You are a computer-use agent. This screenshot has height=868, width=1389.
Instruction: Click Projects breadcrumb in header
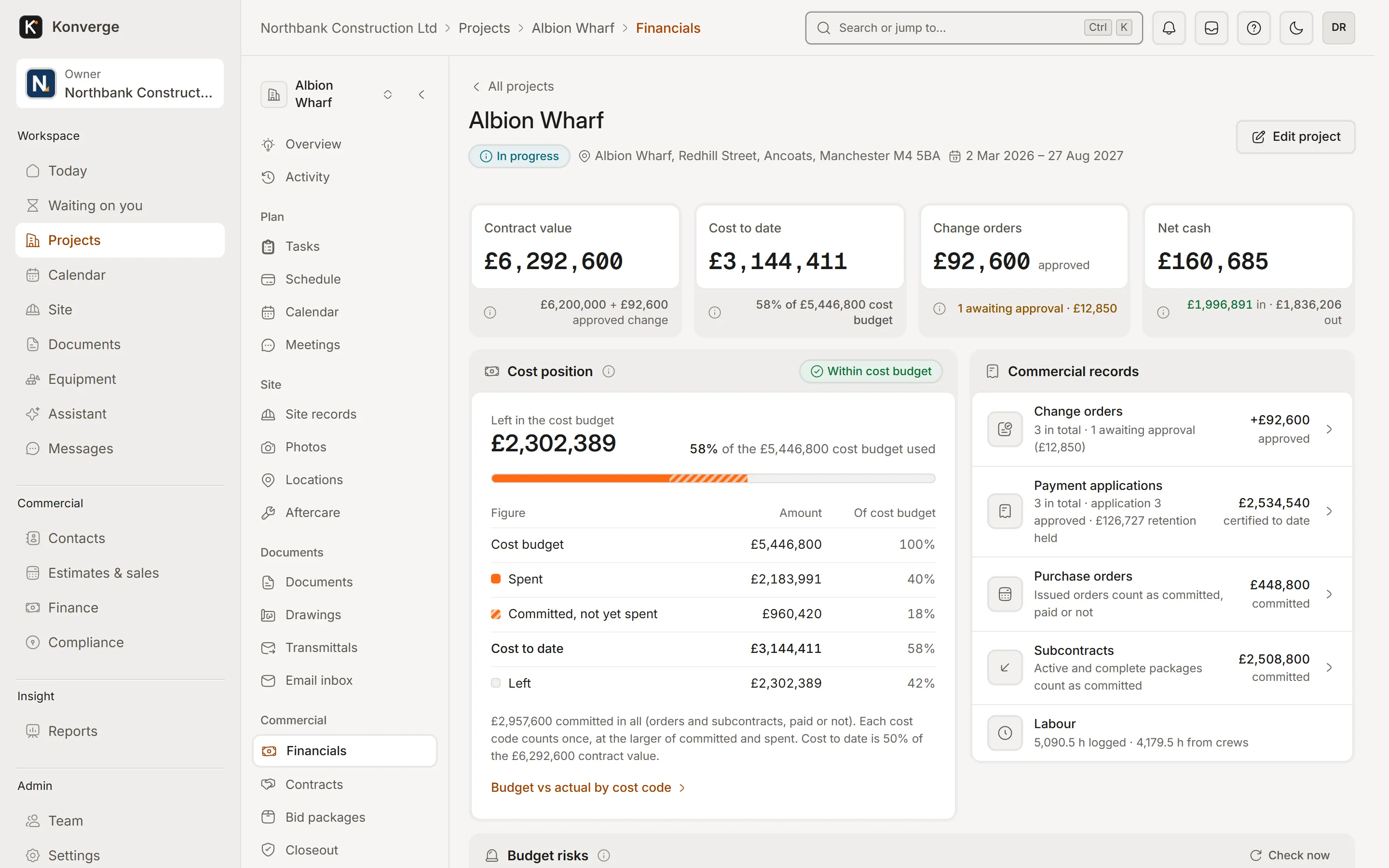coord(484,27)
